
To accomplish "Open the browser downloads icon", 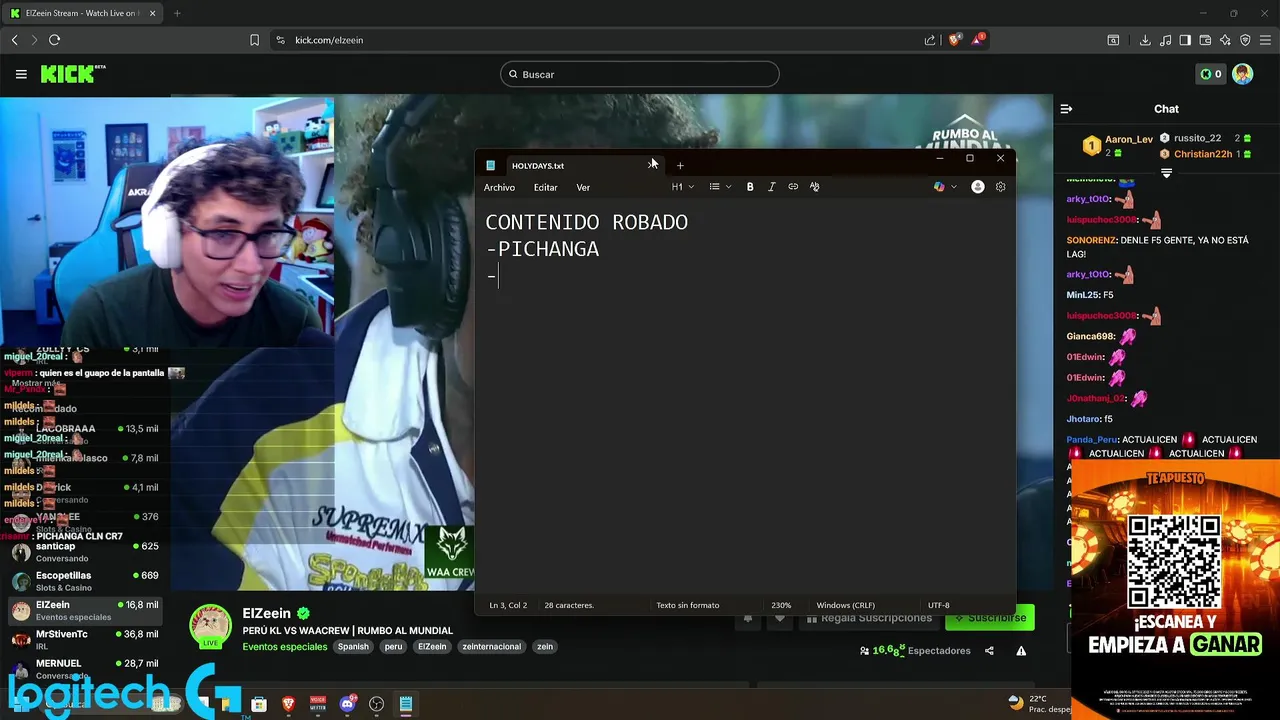I will coord(1145,40).
